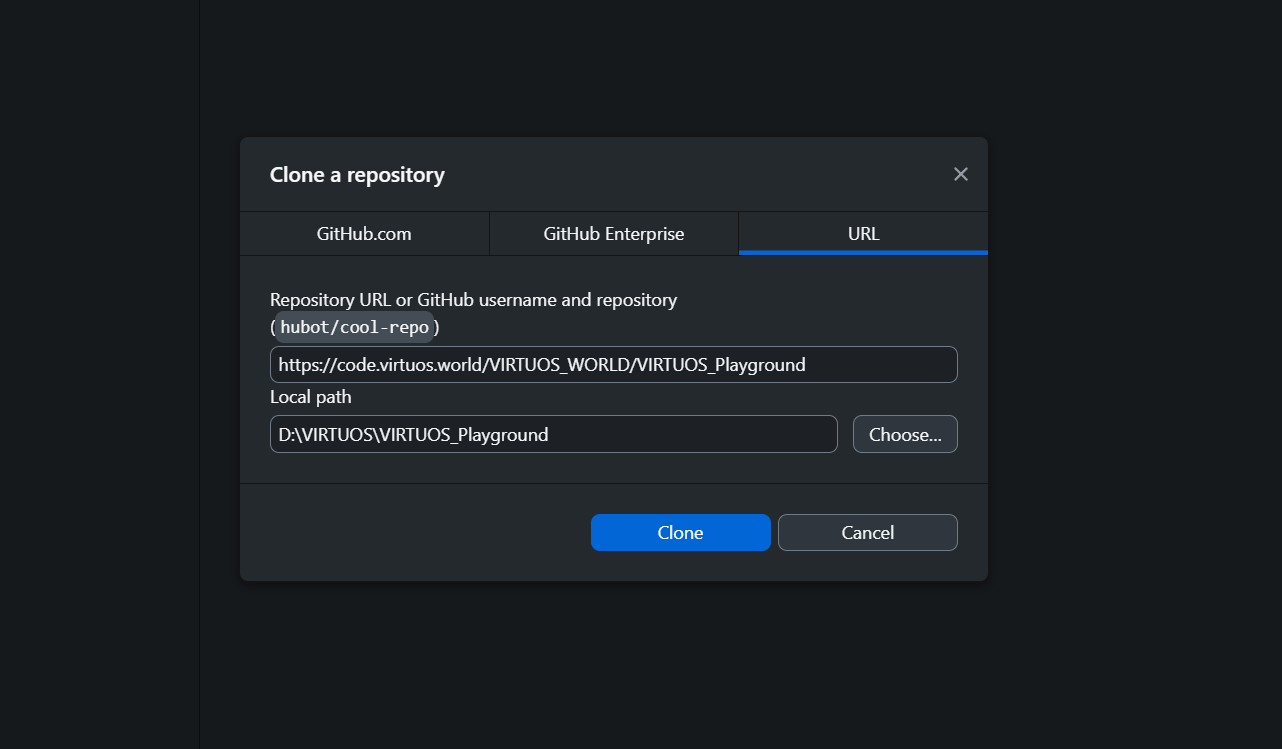Click the blue underline beneath the URL tab
1282x749 pixels.
click(863, 252)
